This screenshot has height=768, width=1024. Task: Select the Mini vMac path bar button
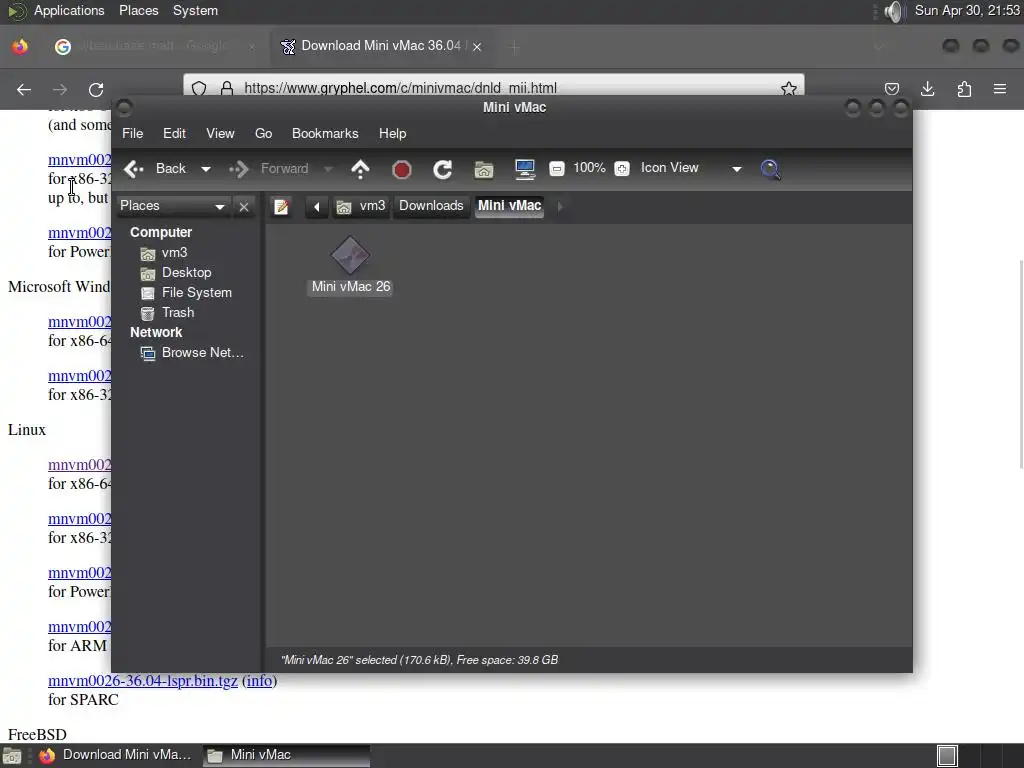pos(509,206)
